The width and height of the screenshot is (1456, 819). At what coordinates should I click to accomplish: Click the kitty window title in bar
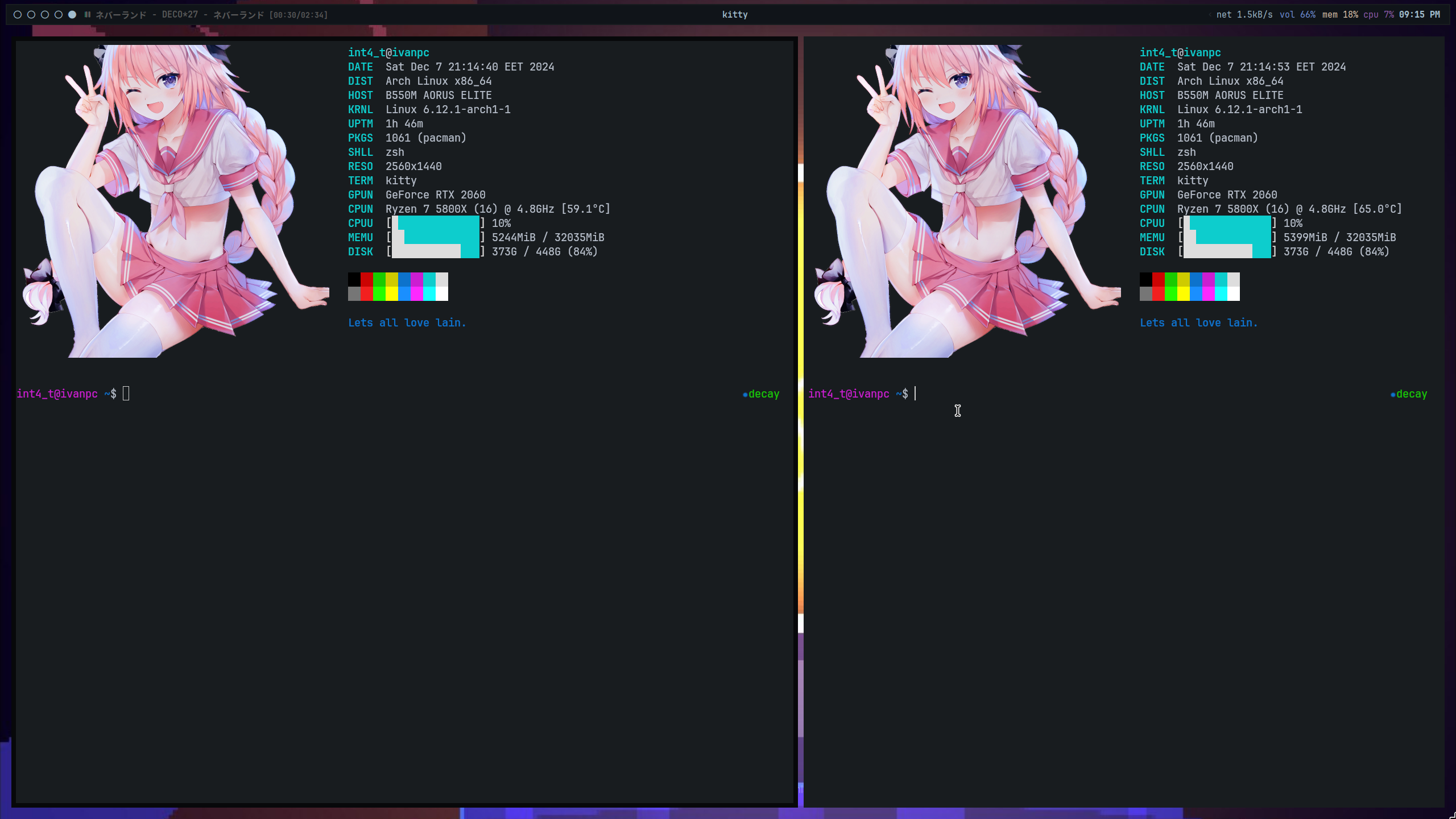[735, 15]
